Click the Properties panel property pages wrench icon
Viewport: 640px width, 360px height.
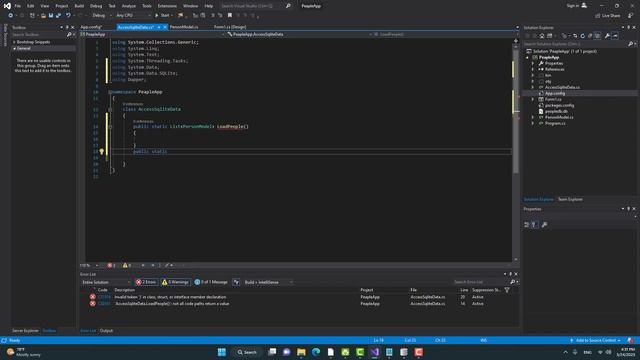coord(544,224)
